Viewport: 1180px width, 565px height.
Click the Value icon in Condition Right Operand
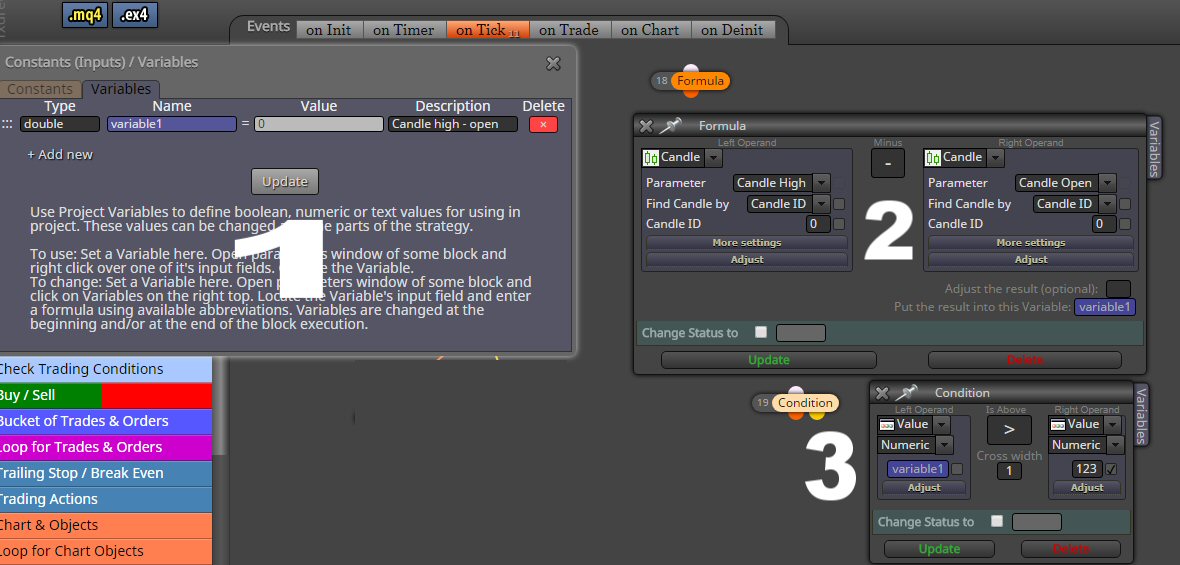pyautogui.click(x=1057, y=424)
